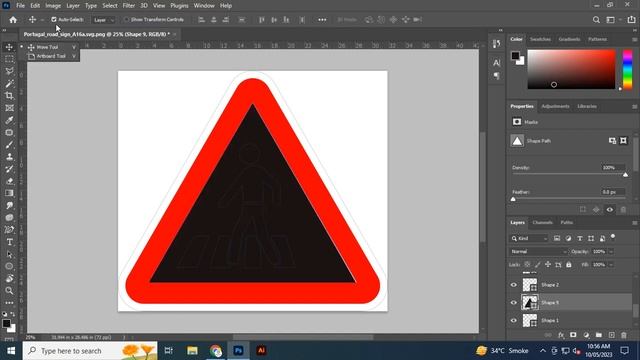Expand the Opacity slider arrow
Image resolution: width=640 pixels, height=360 pixels.
pyautogui.click(x=611, y=252)
